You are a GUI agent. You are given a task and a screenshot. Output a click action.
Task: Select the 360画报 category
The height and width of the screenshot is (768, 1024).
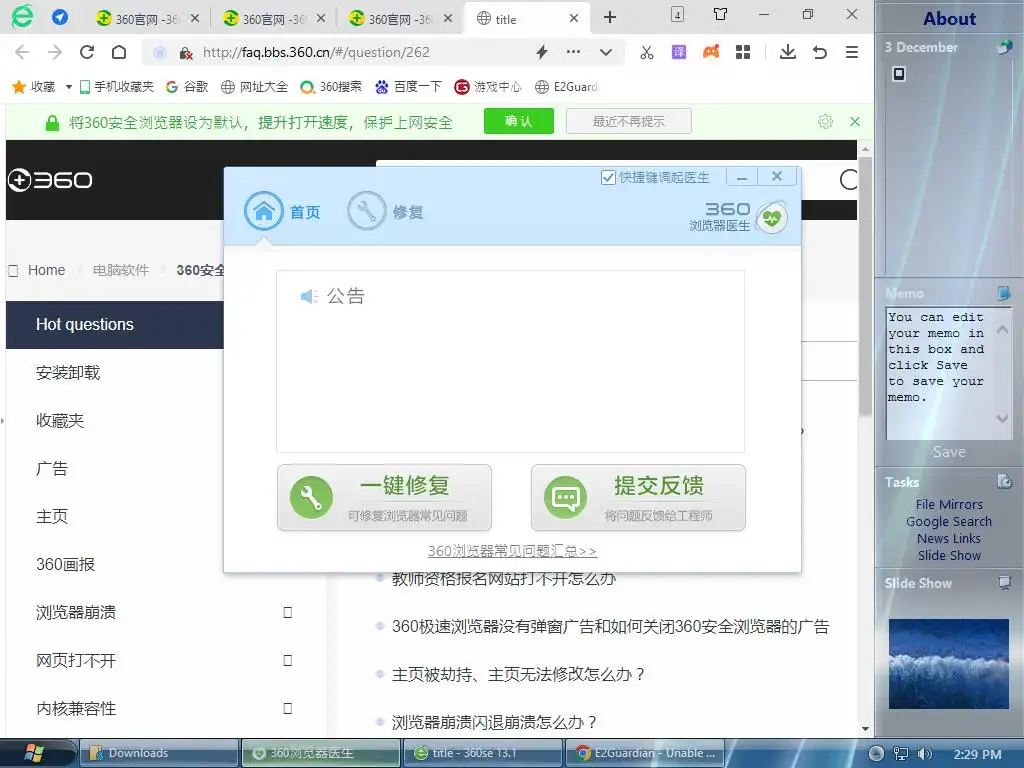click(65, 564)
